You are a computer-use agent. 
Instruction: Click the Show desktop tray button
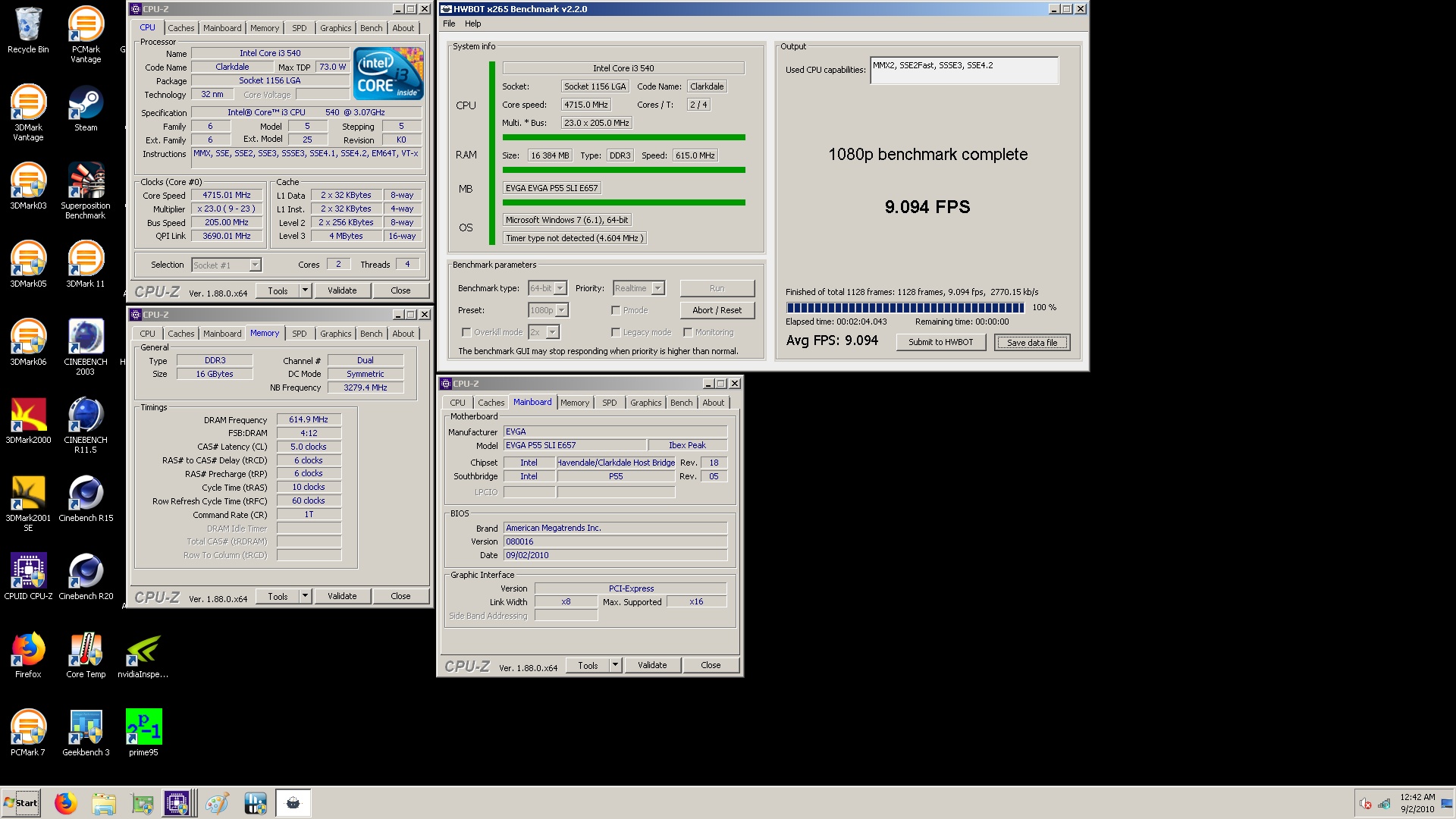(x=1447, y=803)
